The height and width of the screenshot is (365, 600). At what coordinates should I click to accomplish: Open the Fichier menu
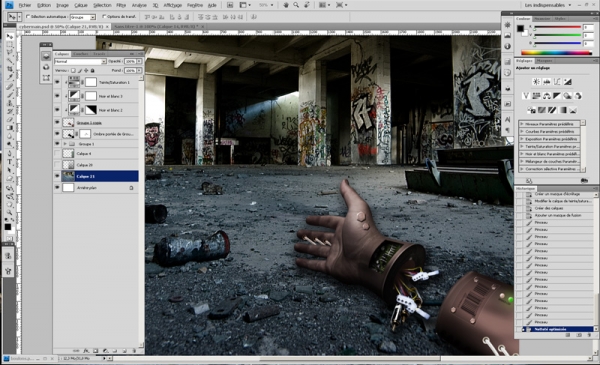(25, 5)
